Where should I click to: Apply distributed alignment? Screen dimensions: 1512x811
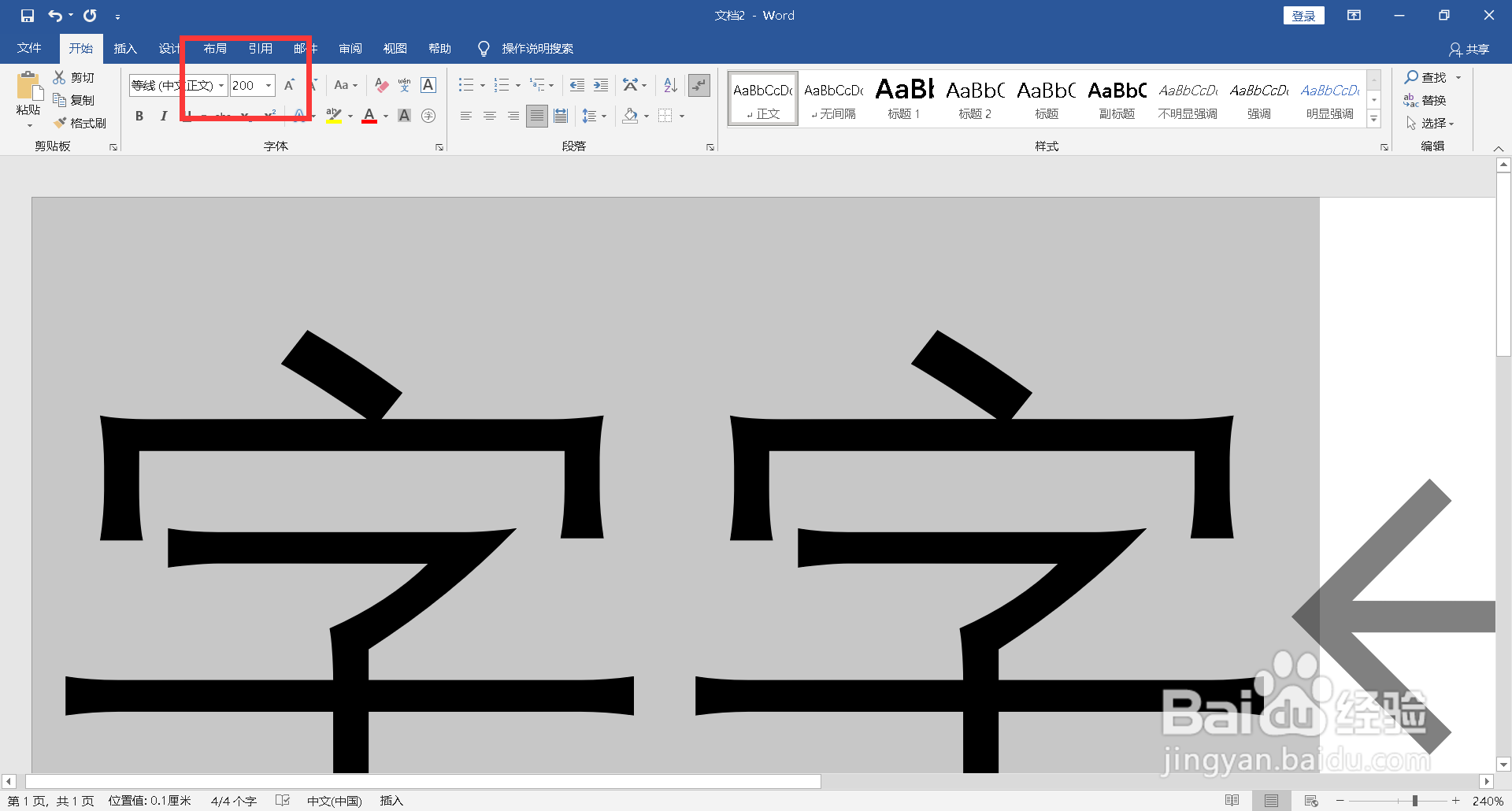coord(561,116)
